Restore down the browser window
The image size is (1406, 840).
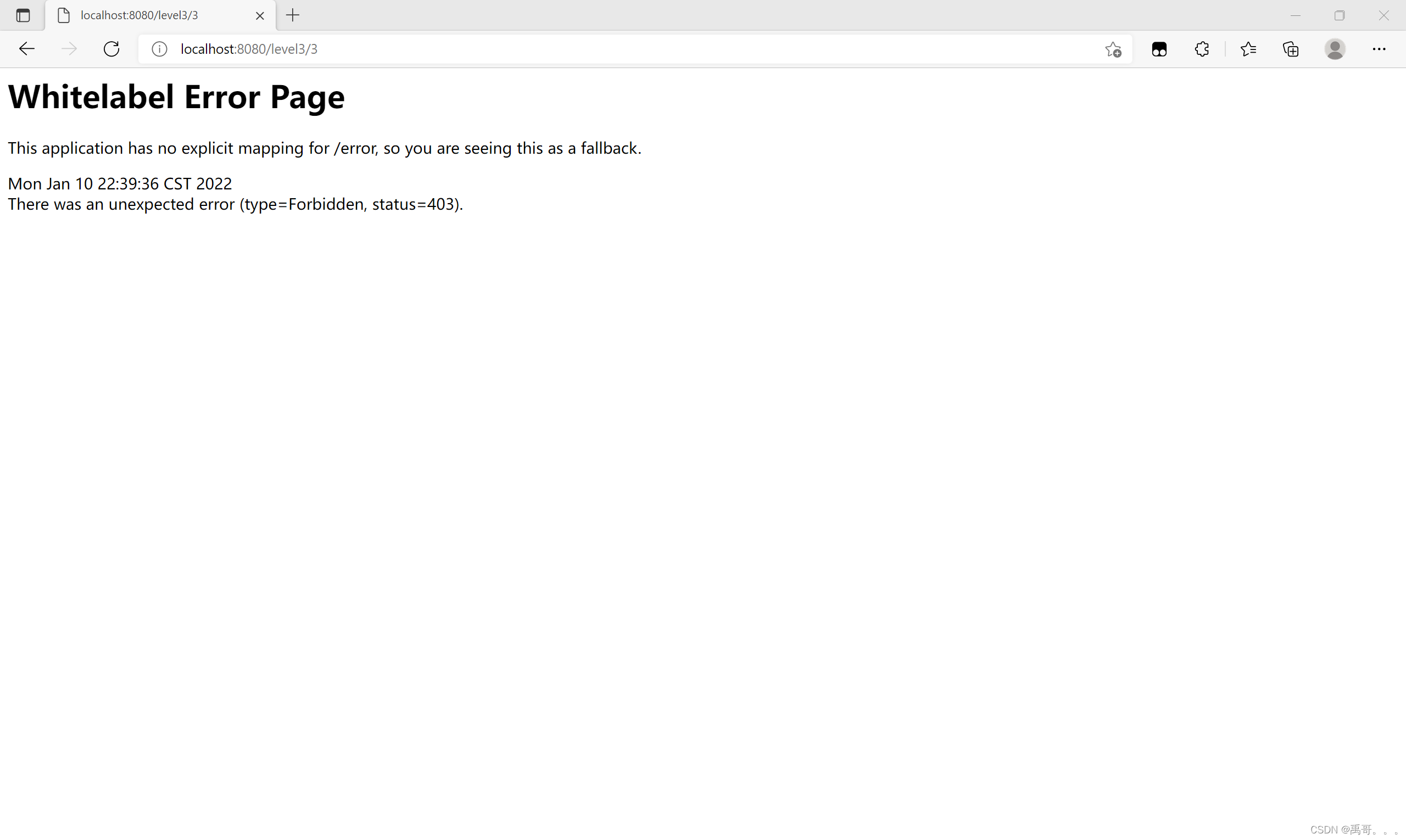(1339, 15)
